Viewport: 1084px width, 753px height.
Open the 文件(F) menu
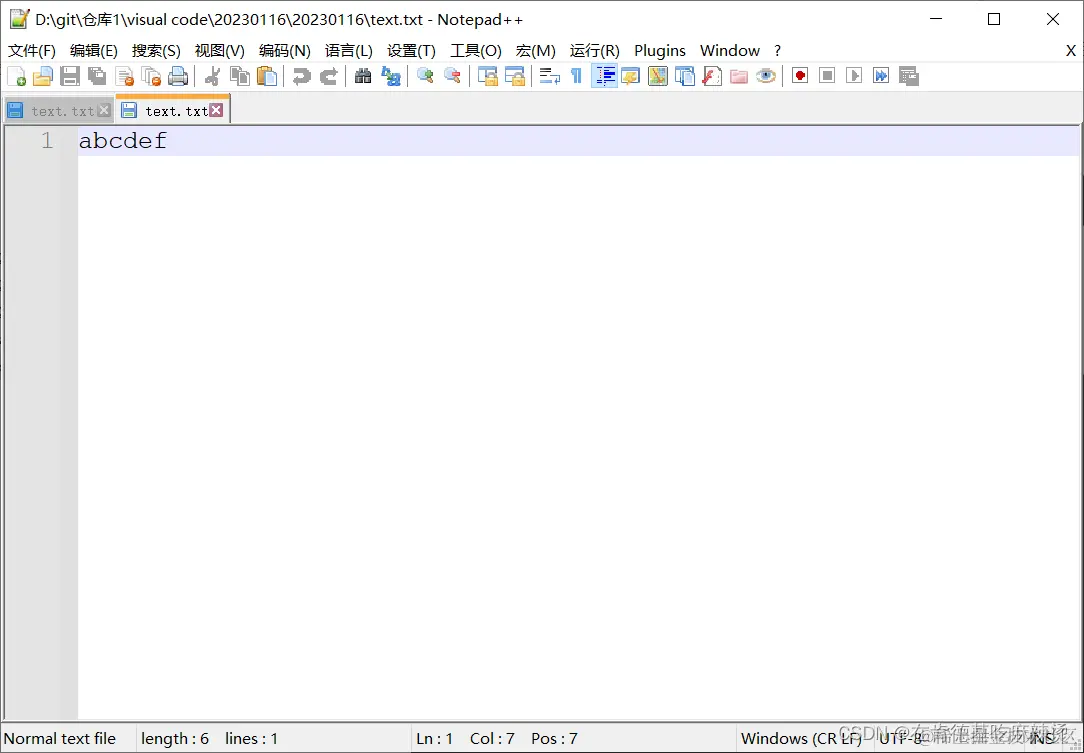(32, 50)
